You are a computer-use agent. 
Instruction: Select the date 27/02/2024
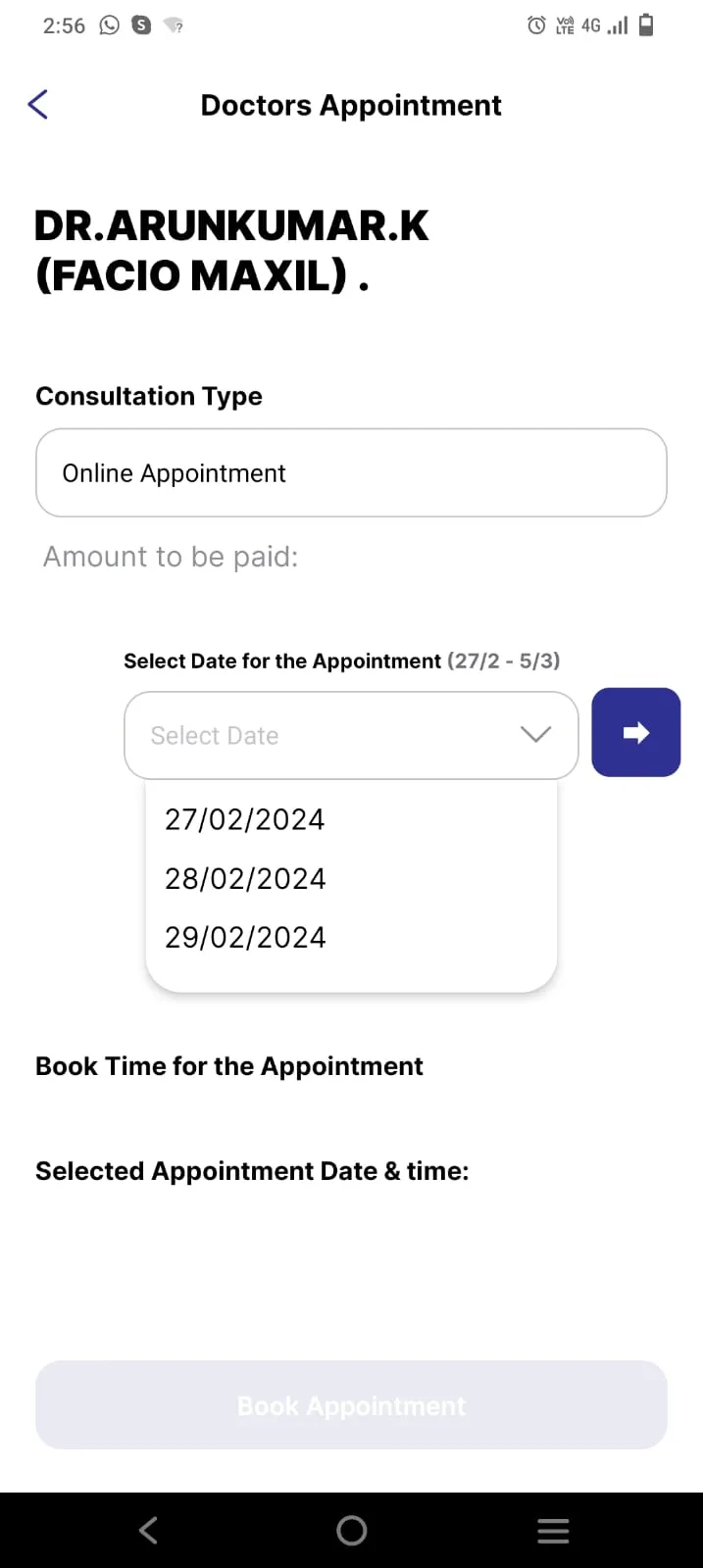tap(244, 819)
